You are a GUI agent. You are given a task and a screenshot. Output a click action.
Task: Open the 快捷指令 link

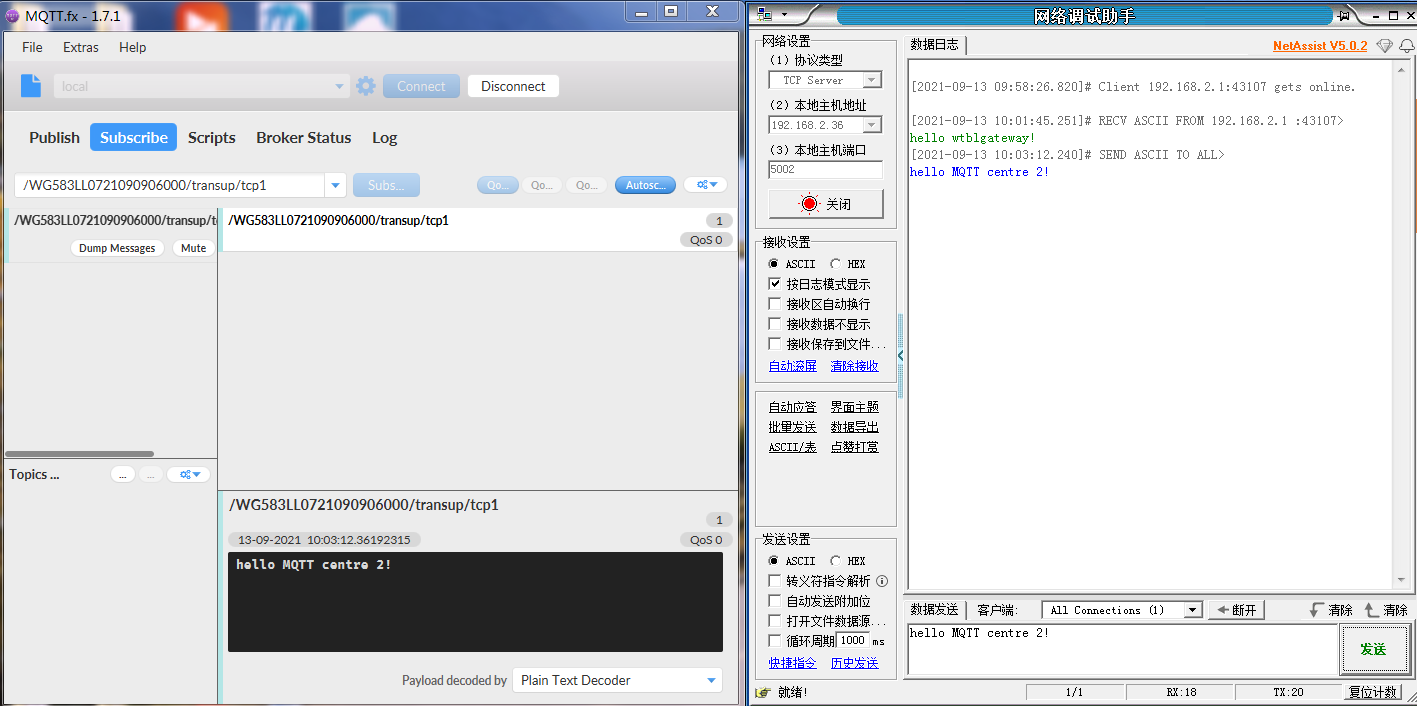click(793, 663)
